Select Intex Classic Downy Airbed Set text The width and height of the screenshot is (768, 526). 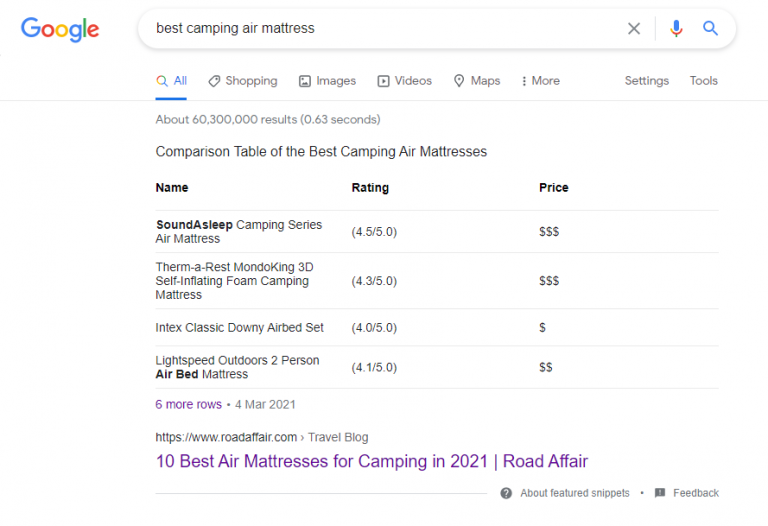coord(240,328)
